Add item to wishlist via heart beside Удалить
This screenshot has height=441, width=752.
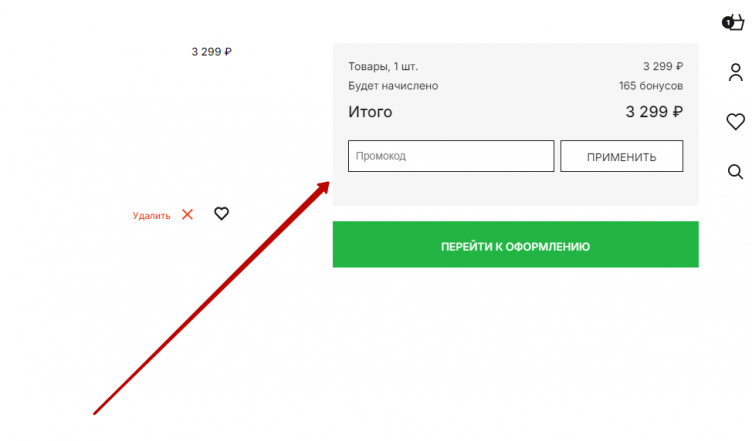tap(222, 213)
